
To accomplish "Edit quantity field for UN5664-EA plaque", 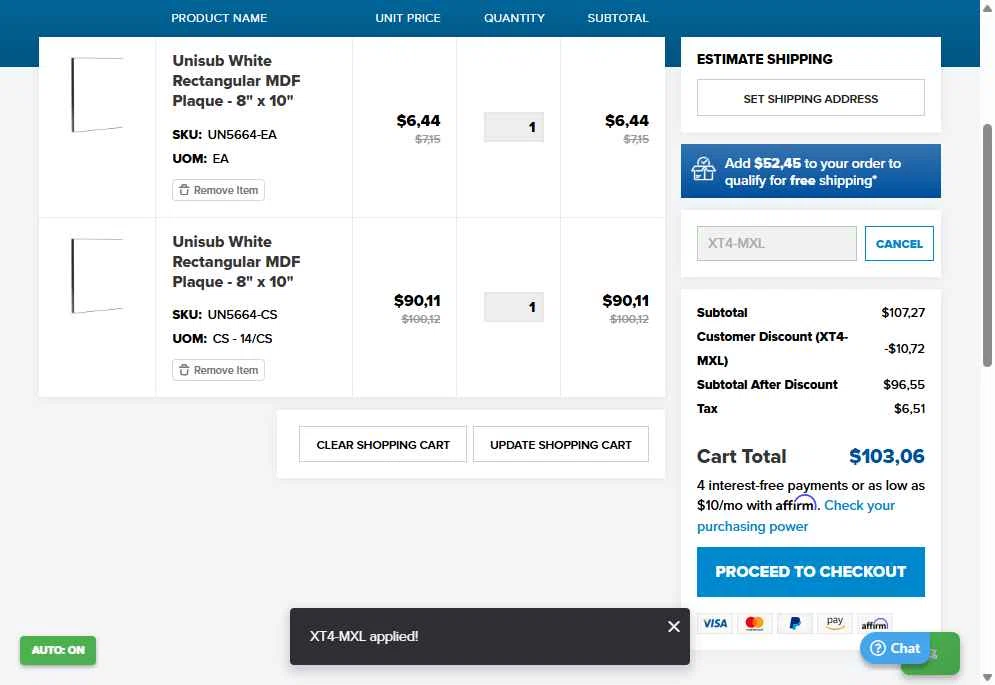I will click(x=513, y=127).
